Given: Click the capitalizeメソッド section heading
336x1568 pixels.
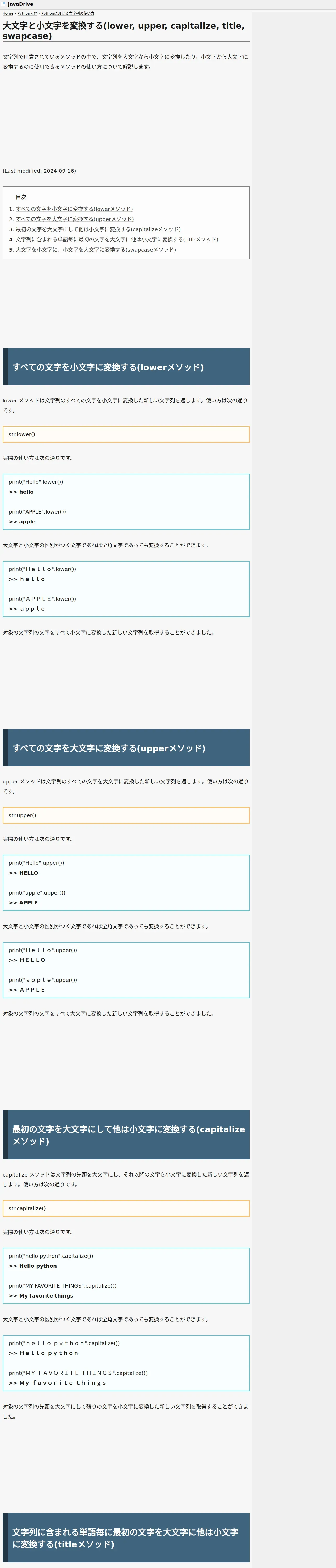Looking at the screenshot, I should 126,1135.
